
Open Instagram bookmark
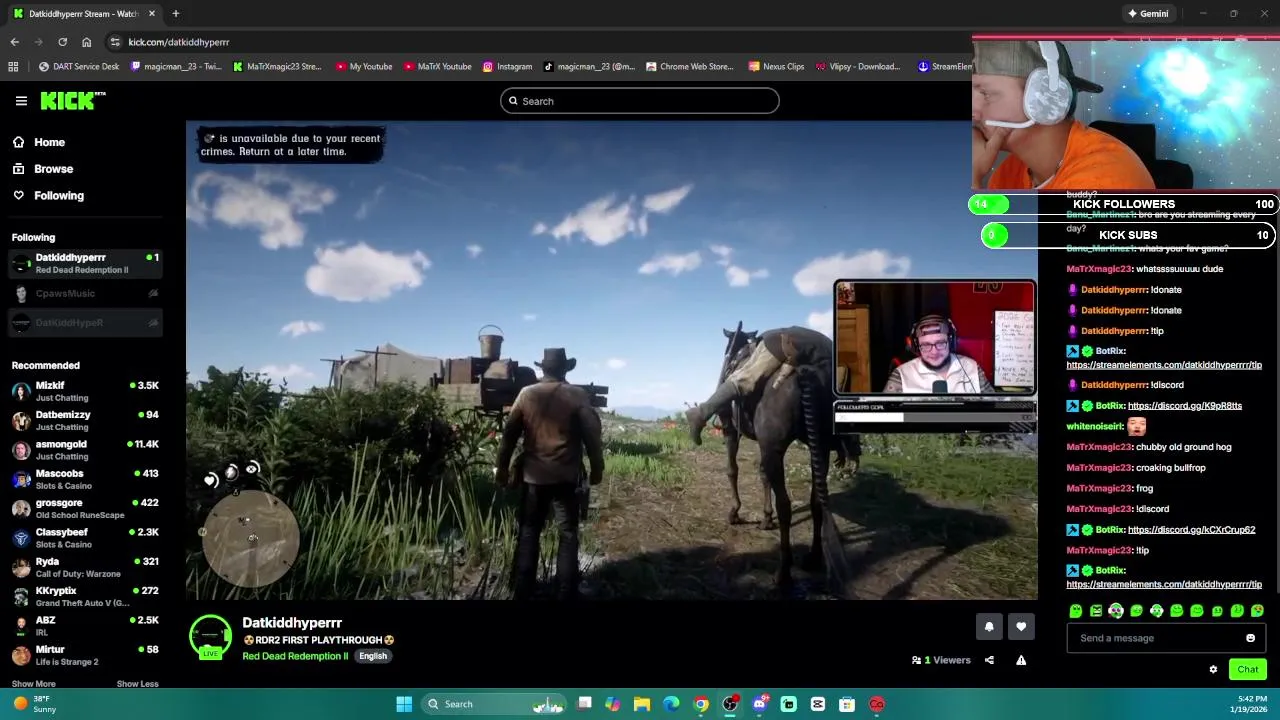(507, 67)
